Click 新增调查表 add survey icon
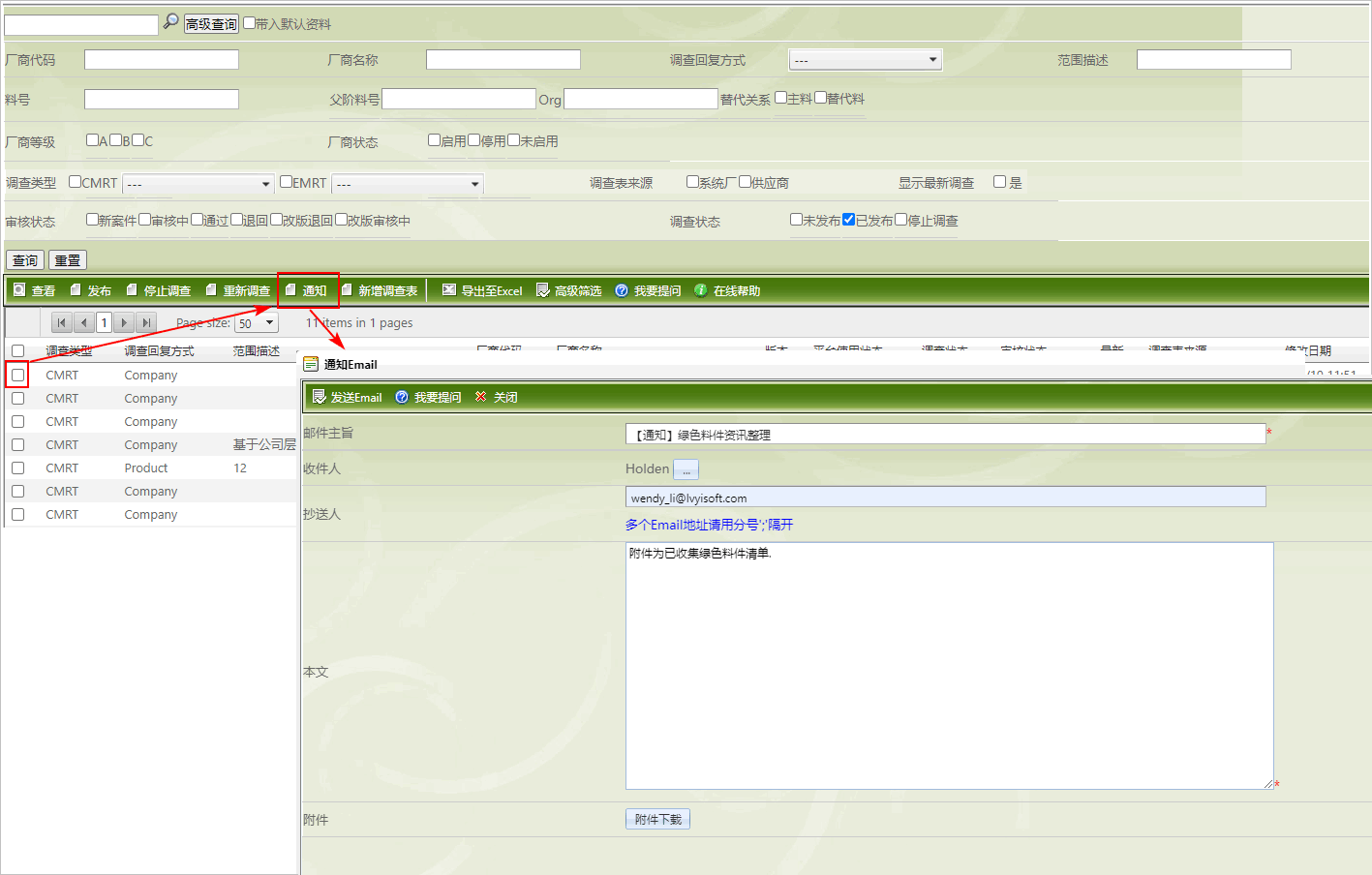The height and width of the screenshot is (875, 1372). point(347,289)
